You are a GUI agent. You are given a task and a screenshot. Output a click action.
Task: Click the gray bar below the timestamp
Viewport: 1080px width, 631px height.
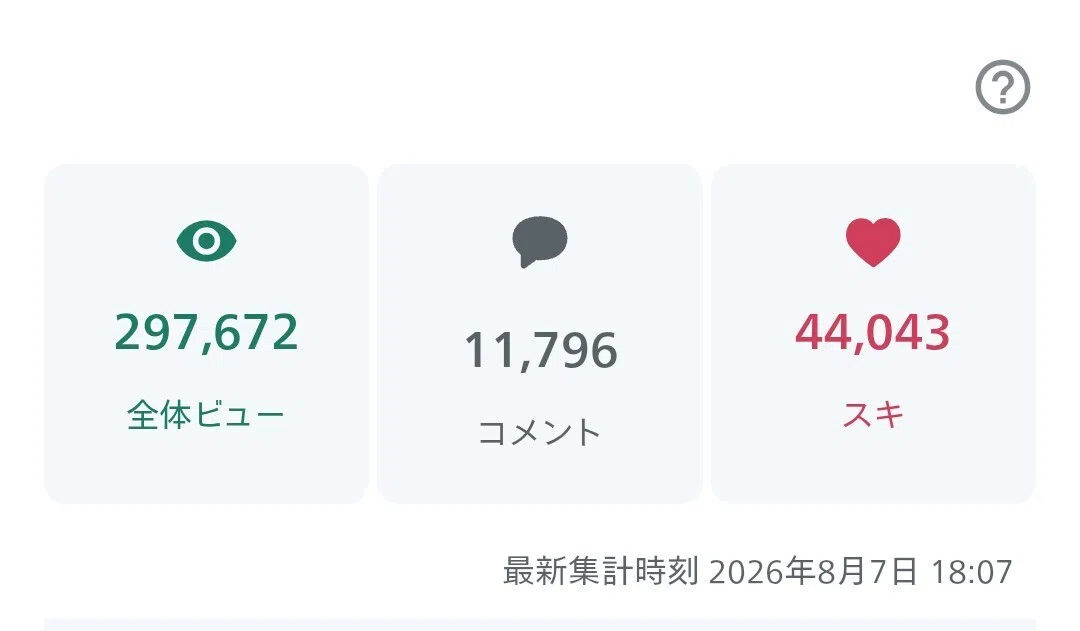tap(540, 625)
